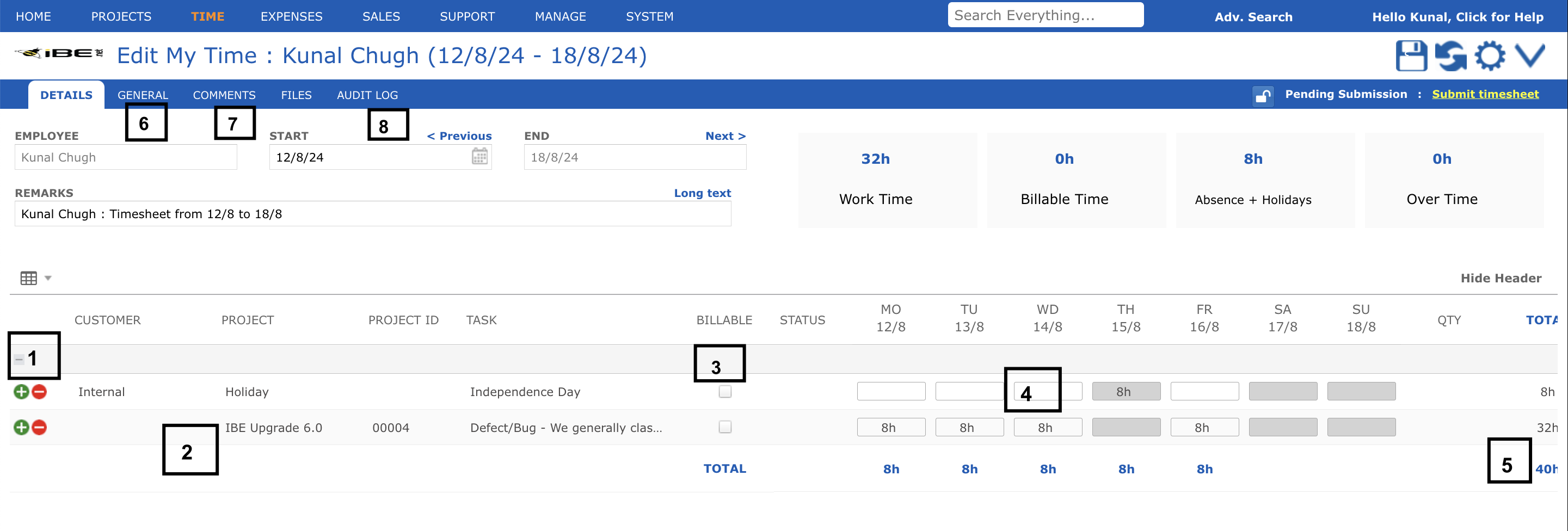This screenshot has height=531, width=1568.
Task: Check Billable on the IBE Upgrade 6.0 row
Action: pos(724,428)
